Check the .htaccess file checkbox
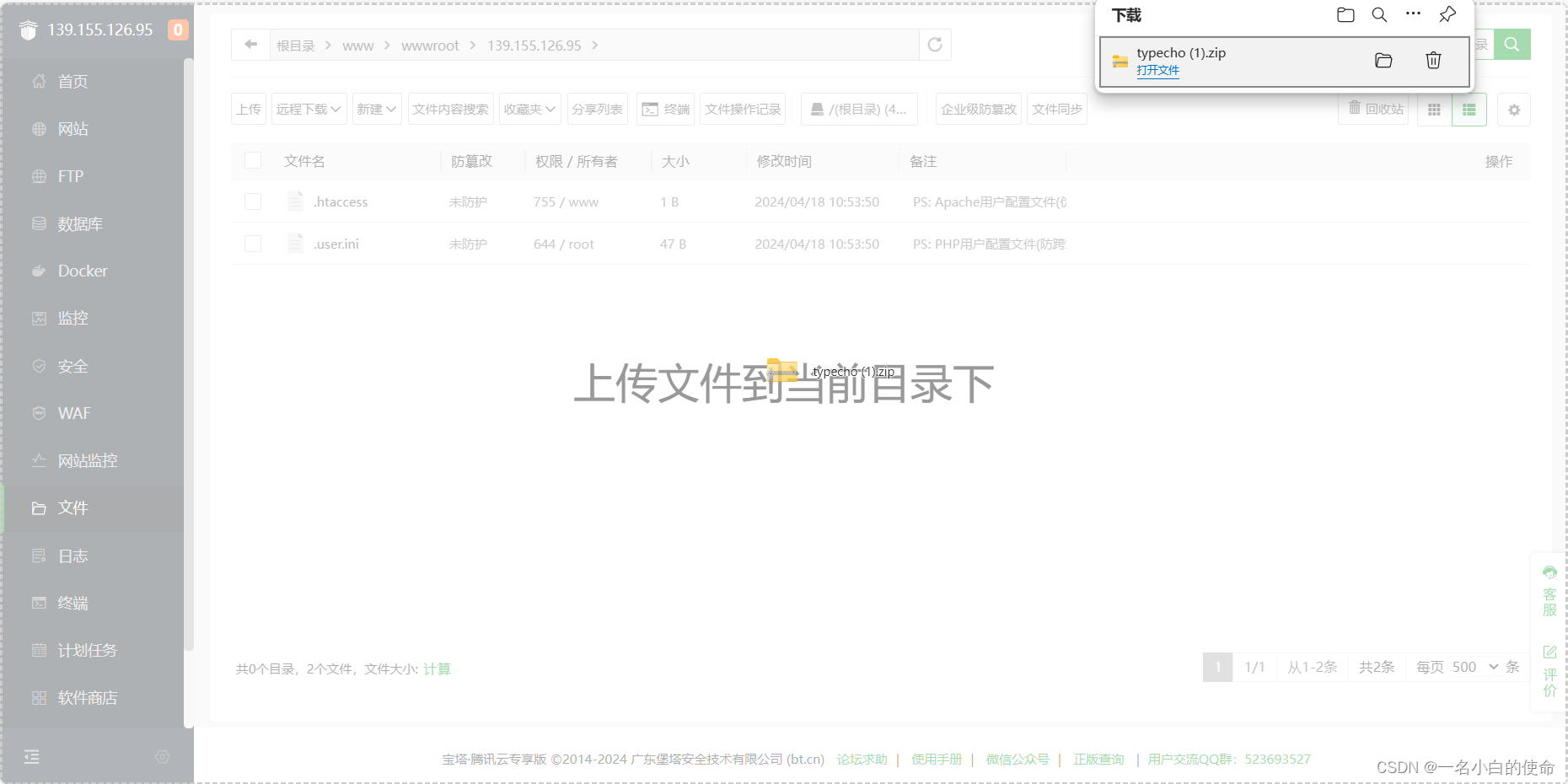 click(253, 201)
